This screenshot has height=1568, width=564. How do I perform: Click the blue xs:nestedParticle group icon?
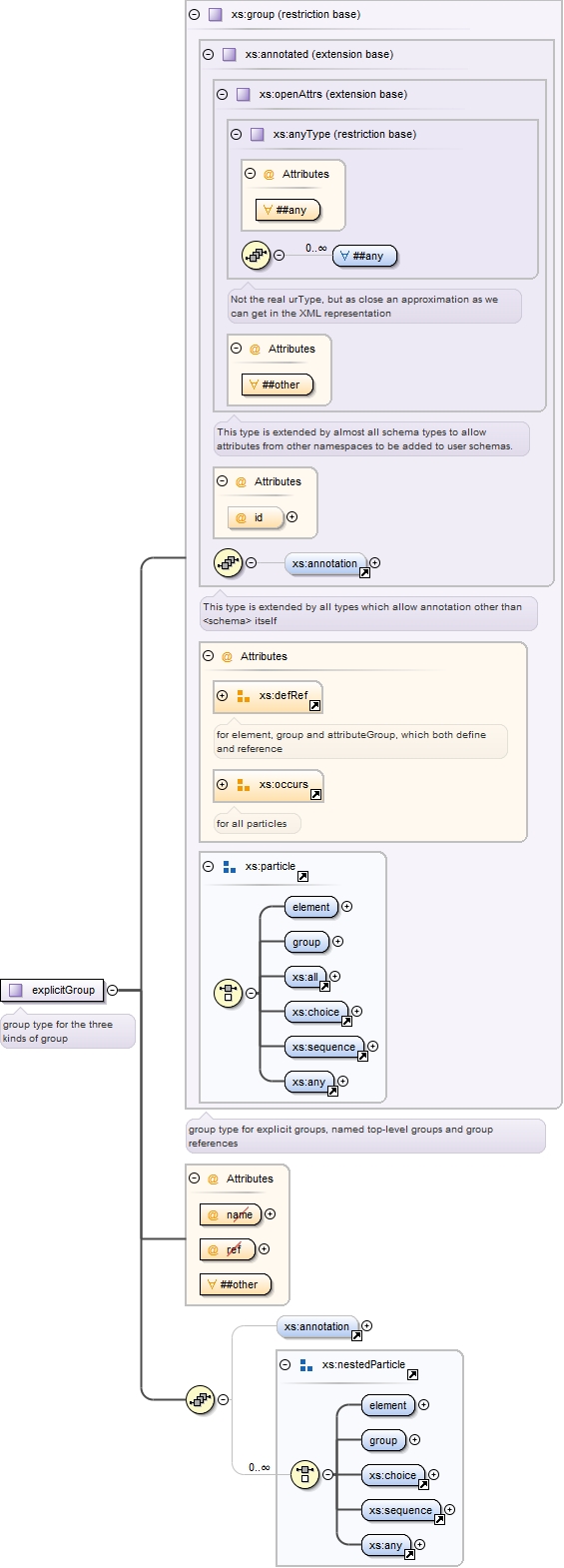tap(306, 1364)
